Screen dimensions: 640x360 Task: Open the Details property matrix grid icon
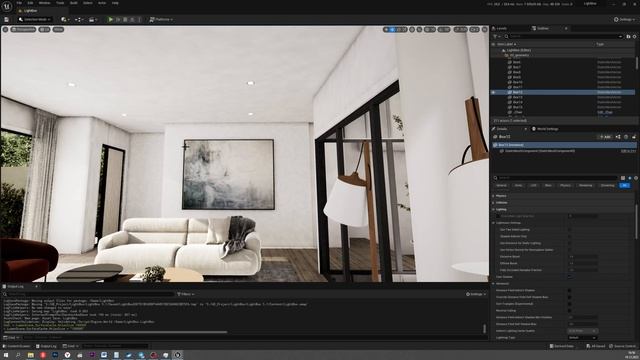623,178
